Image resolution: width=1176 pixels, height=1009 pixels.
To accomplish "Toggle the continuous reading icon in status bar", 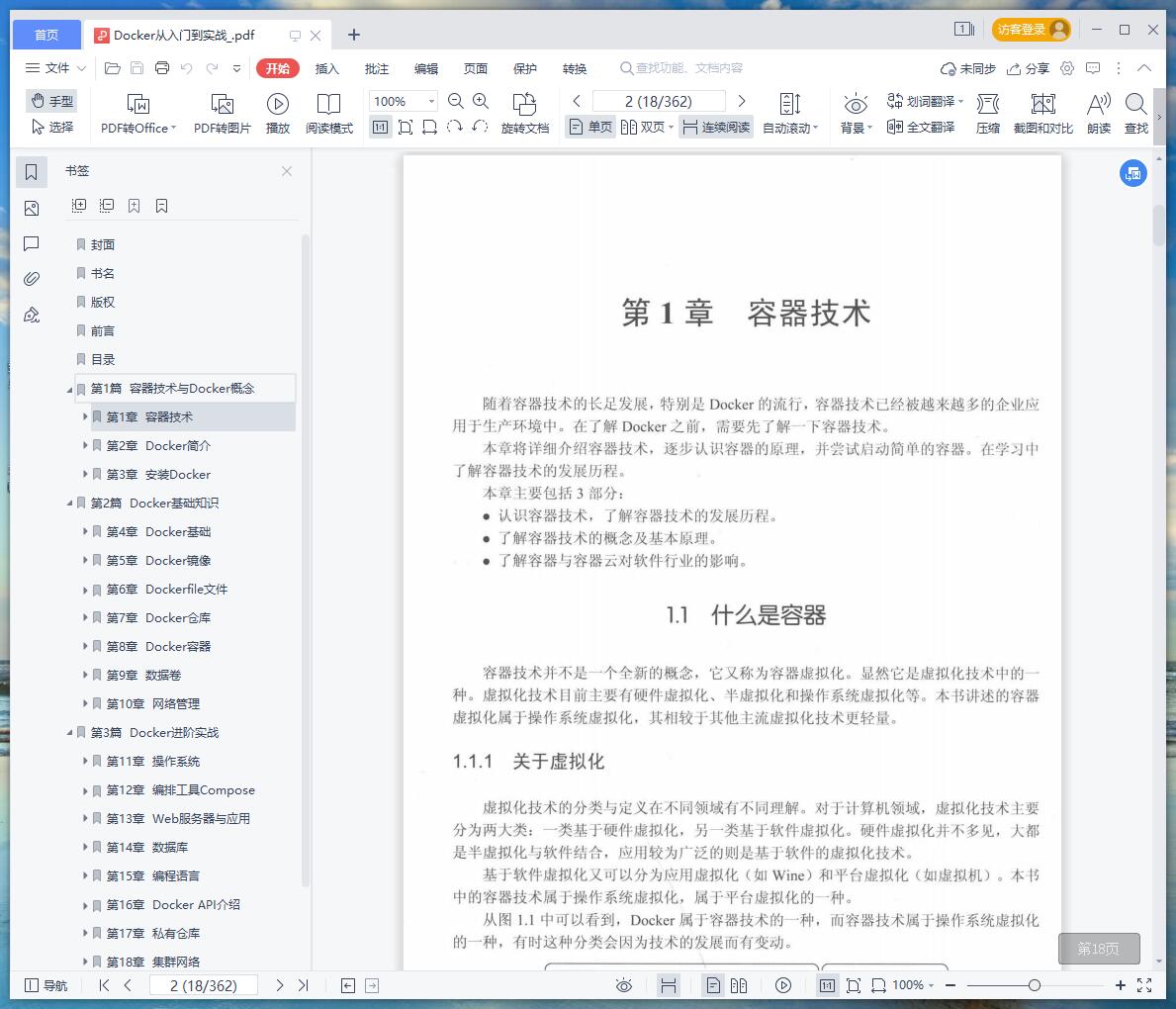I will (669, 985).
